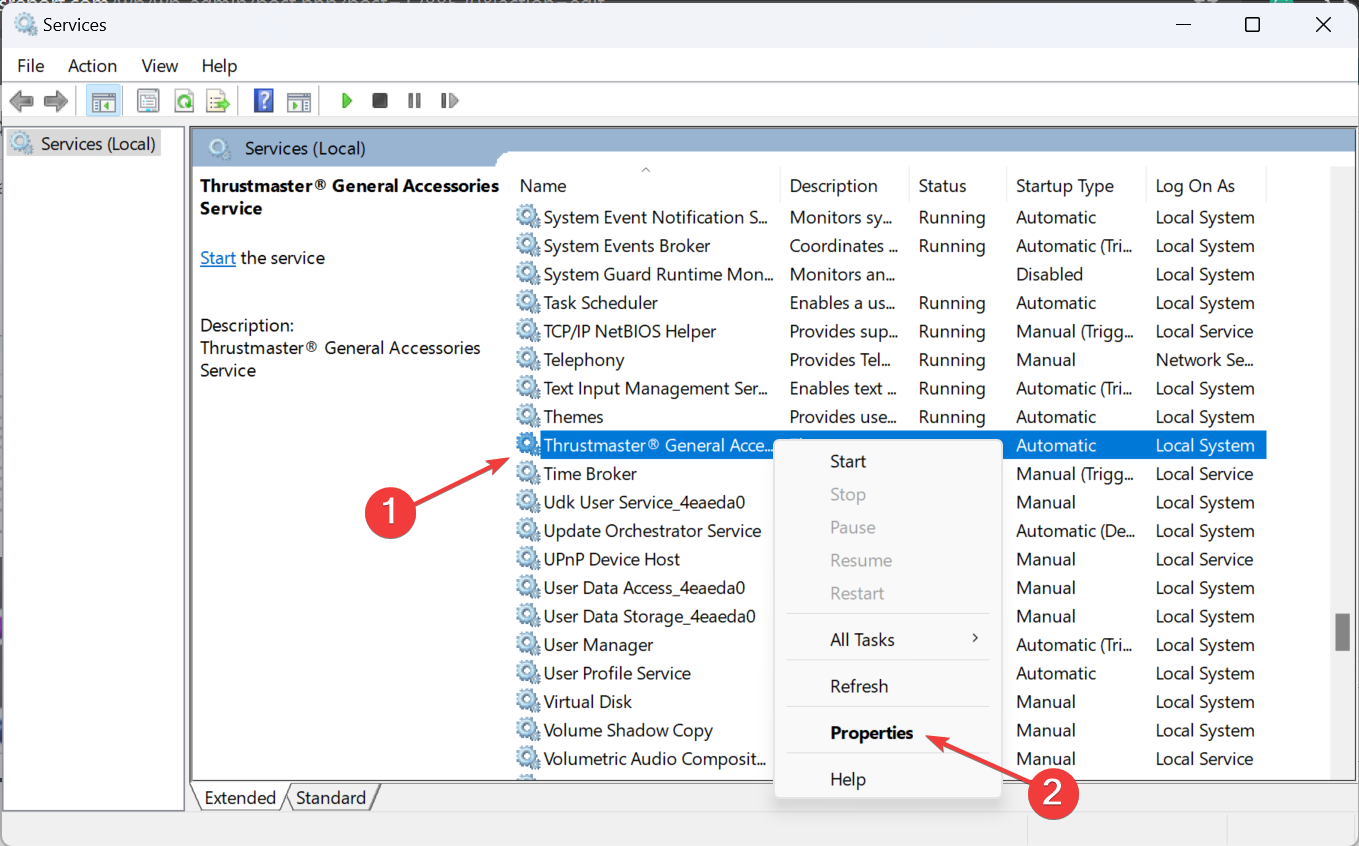Click the gear icon beside UPnP Device Host
This screenshot has width=1359, height=846.
point(527,559)
